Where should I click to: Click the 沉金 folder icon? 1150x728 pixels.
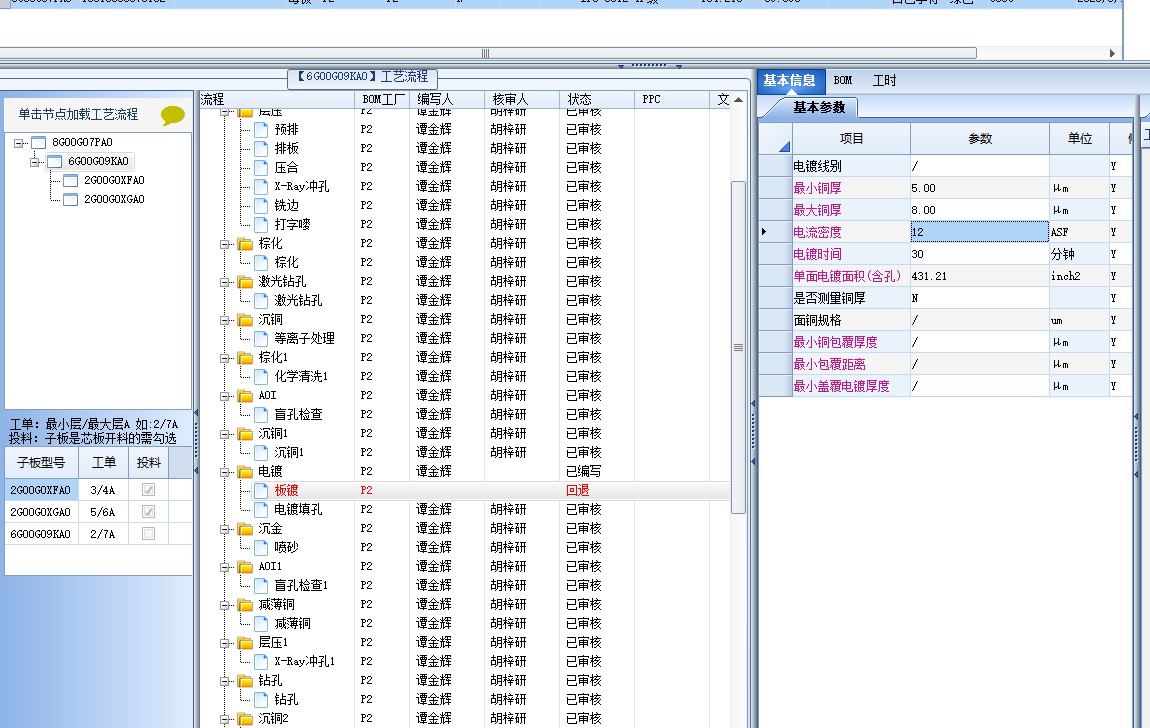tap(245, 529)
